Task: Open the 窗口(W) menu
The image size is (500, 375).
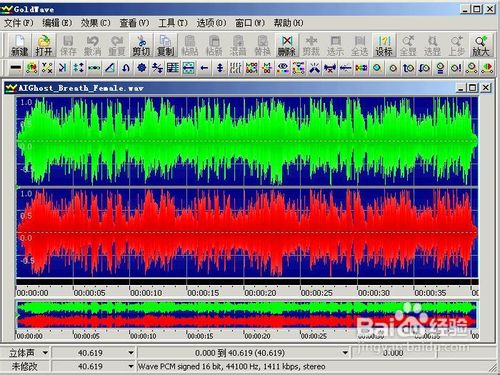Action: point(250,23)
